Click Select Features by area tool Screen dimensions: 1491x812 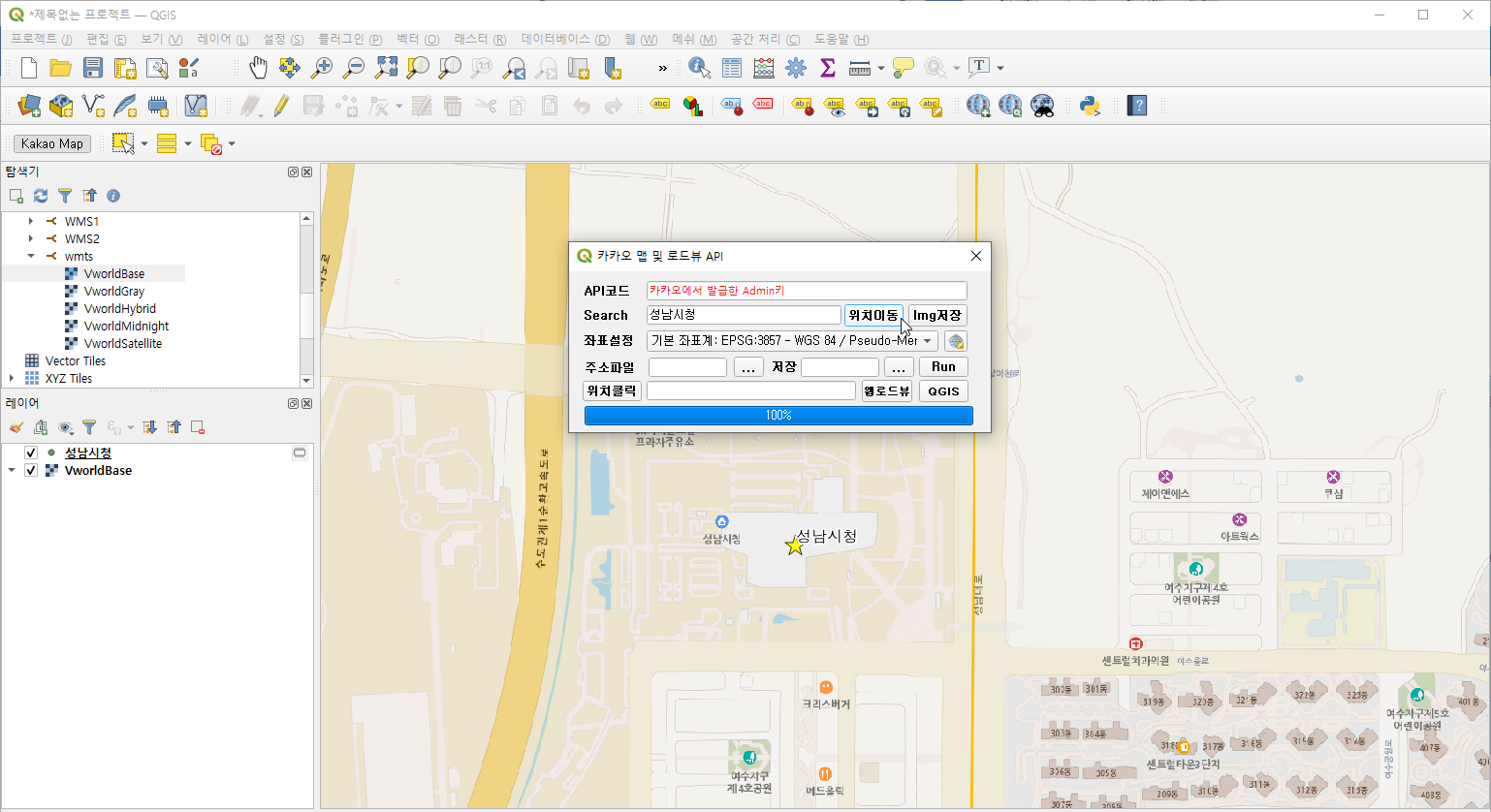point(123,143)
